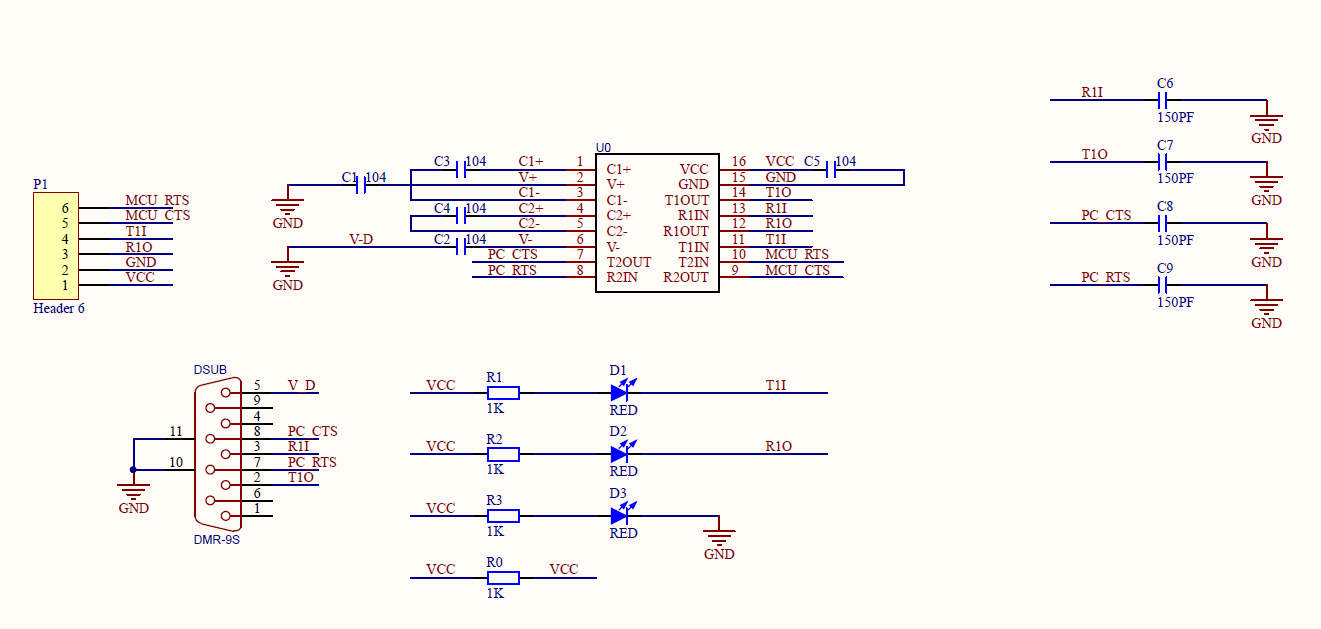Select "104" value beside C3

coord(476,161)
